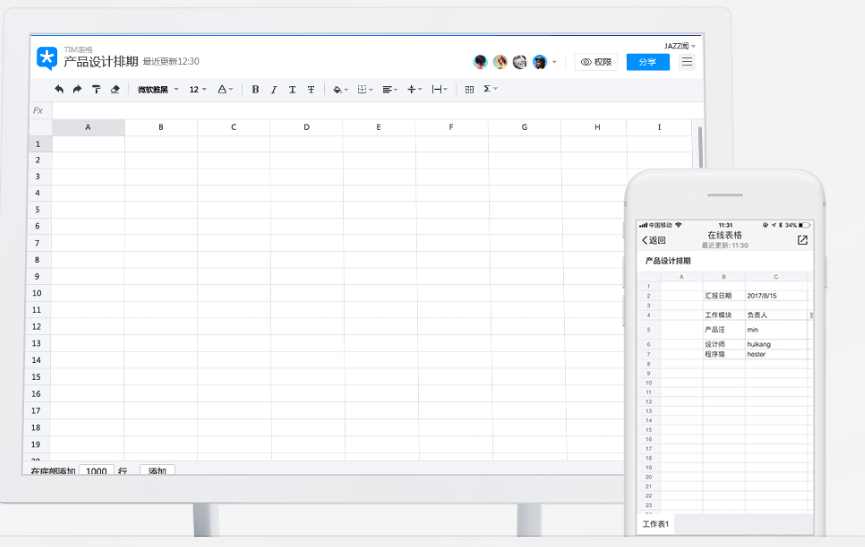Open the font name dropdown 微软雅黑

(158, 89)
